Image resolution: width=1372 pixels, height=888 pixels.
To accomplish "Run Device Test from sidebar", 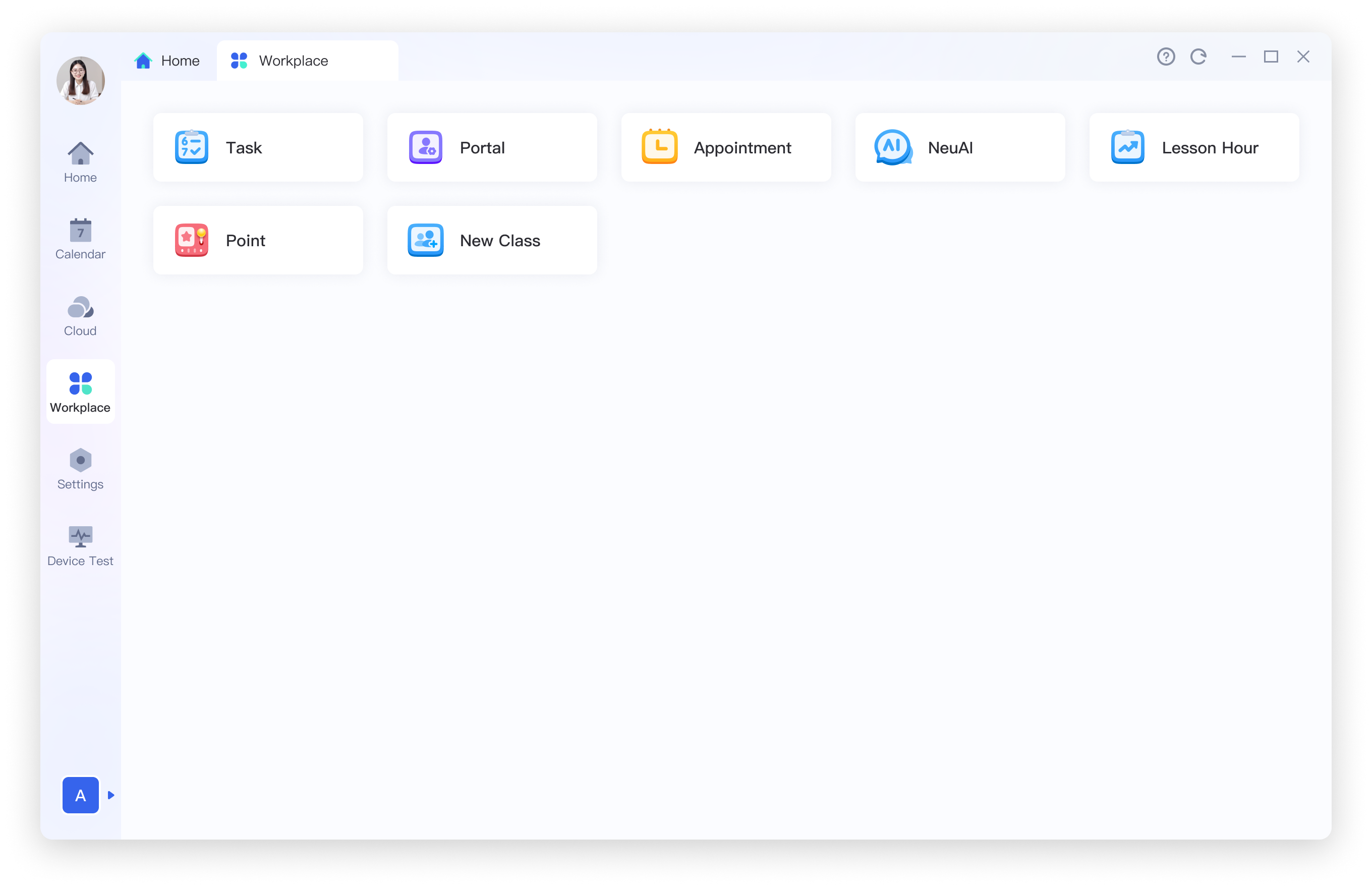I will pyautogui.click(x=80, y=546).
